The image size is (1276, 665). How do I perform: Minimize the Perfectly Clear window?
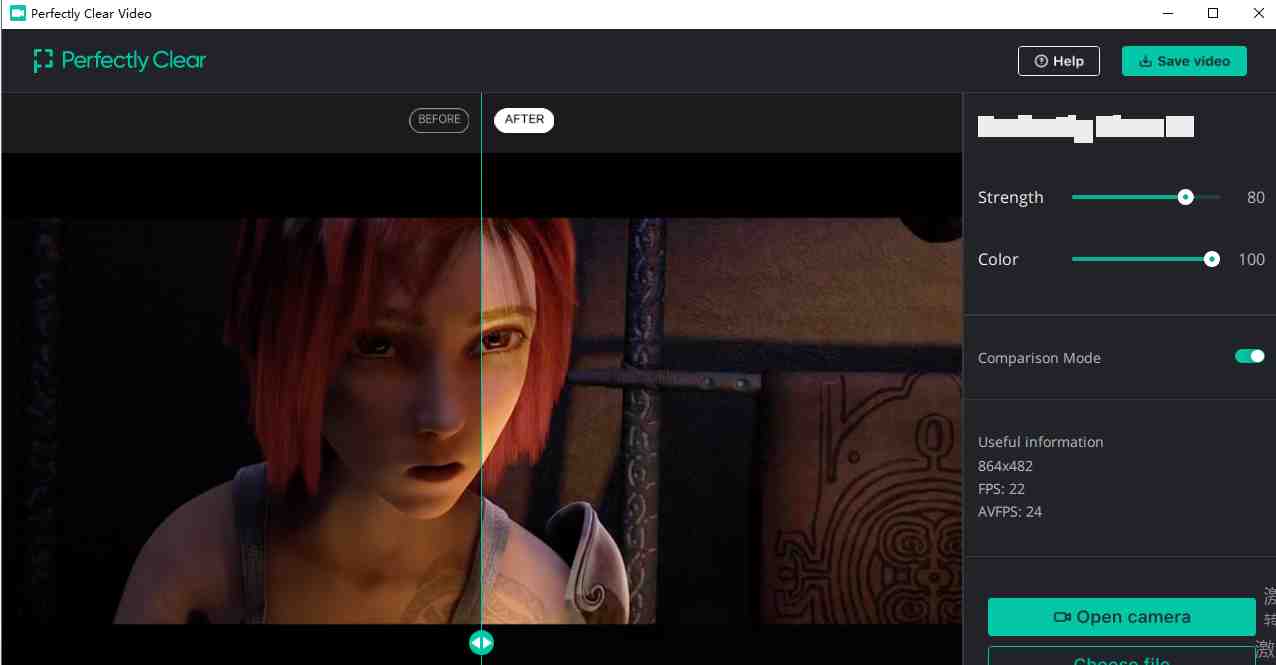point(1167,13)
